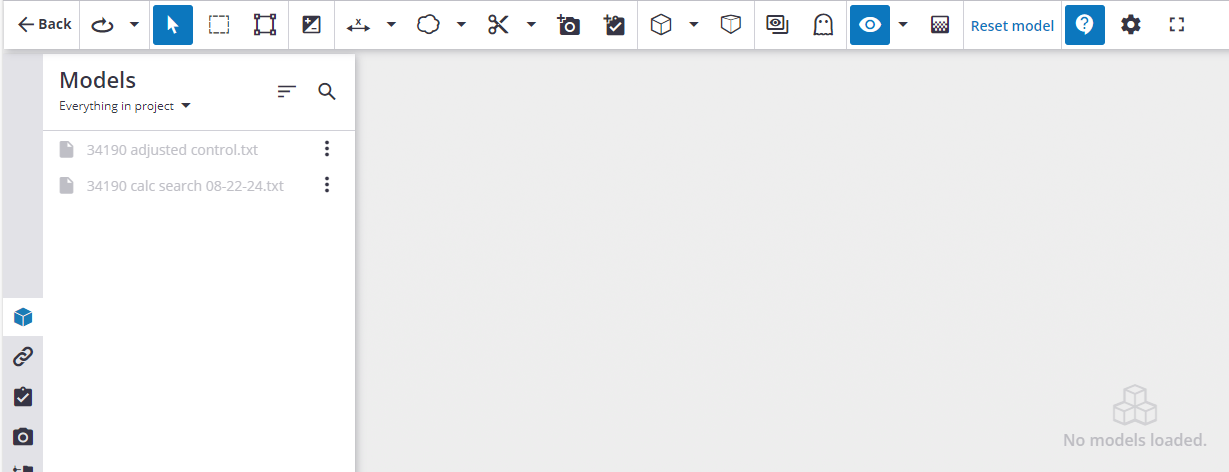Select the scissors Clip plane tool
The image size is (1229, 472).
(x=498, y=25)
